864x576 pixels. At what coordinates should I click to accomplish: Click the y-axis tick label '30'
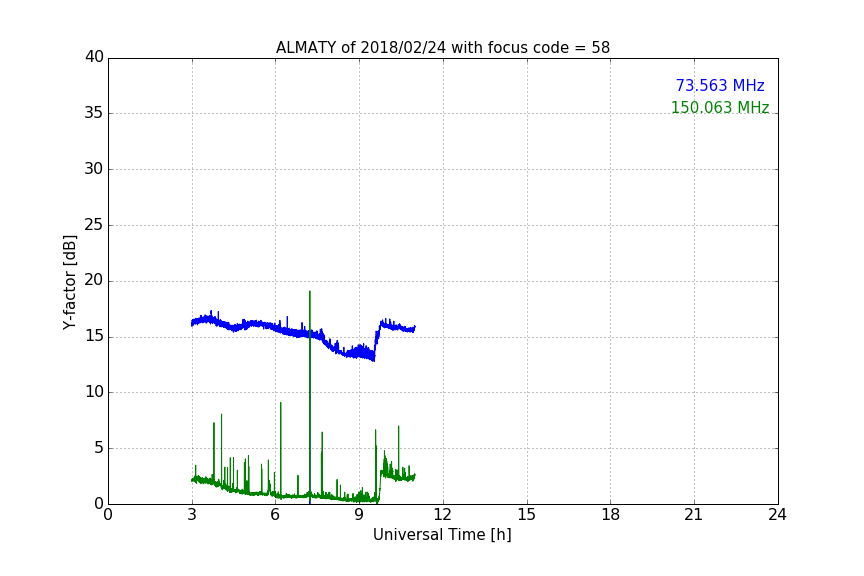pyautogui.click(x=94, y=169)
